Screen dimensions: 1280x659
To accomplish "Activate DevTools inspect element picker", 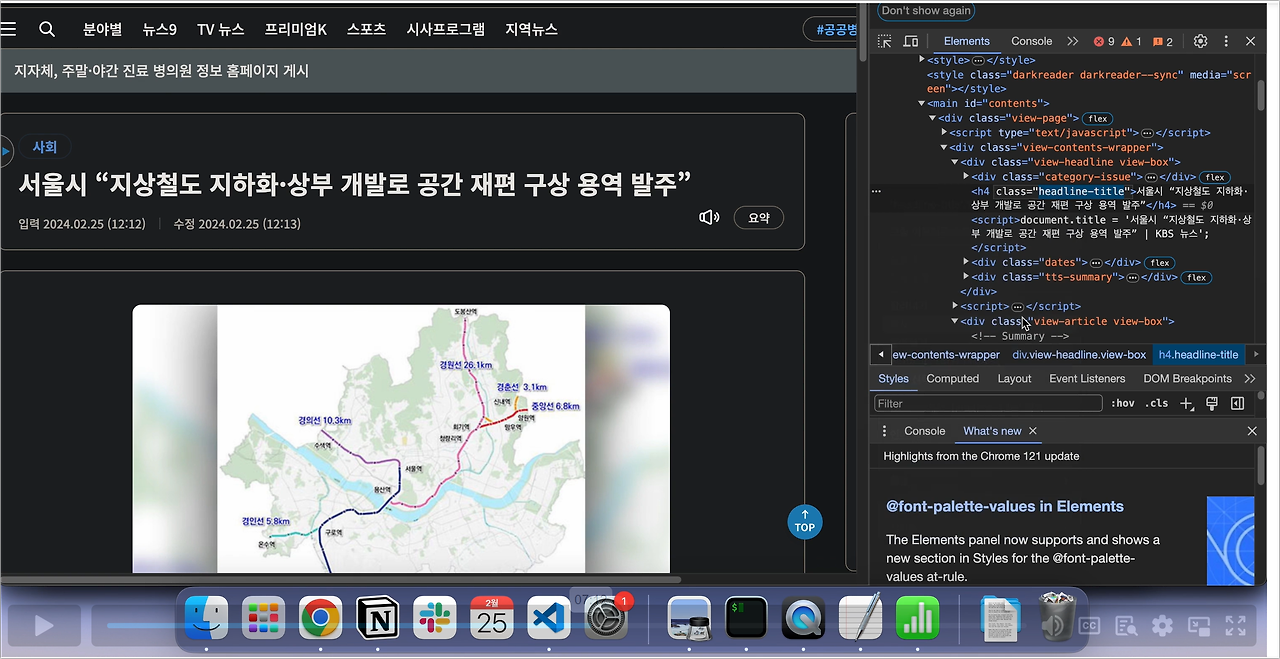I will (x=885, y=41).
